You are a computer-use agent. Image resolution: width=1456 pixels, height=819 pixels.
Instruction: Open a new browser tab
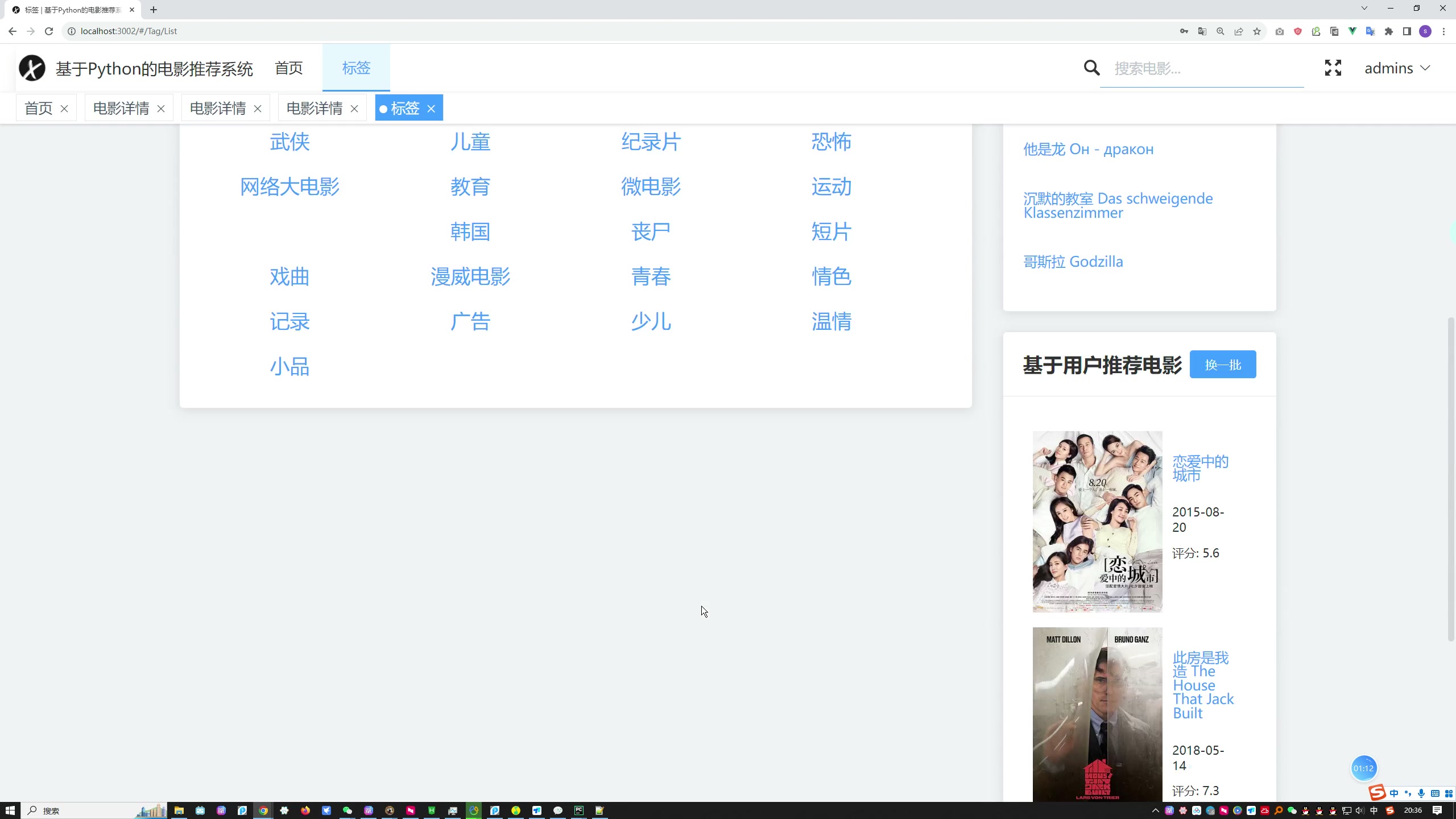154,10
